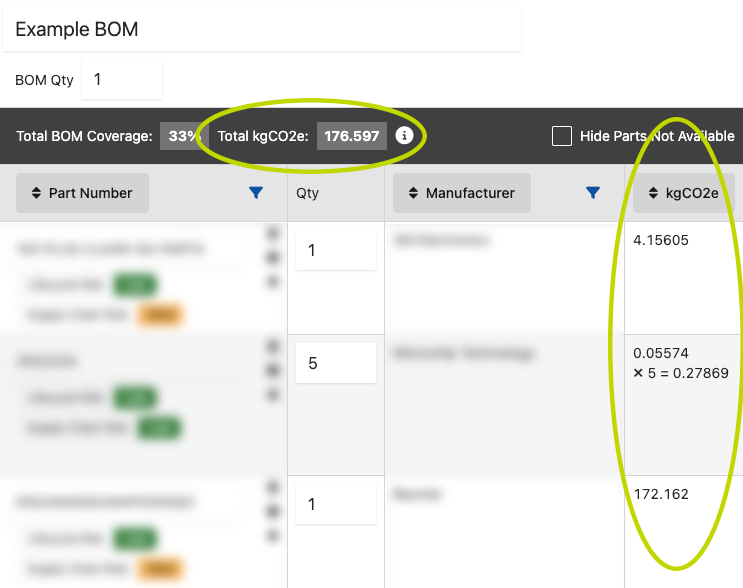The width and height of the screenshot is (743, 588).
Task: Click the middle action icon in the quantity-5 part row
Action: pyautogui.click(x=271, y=371)
